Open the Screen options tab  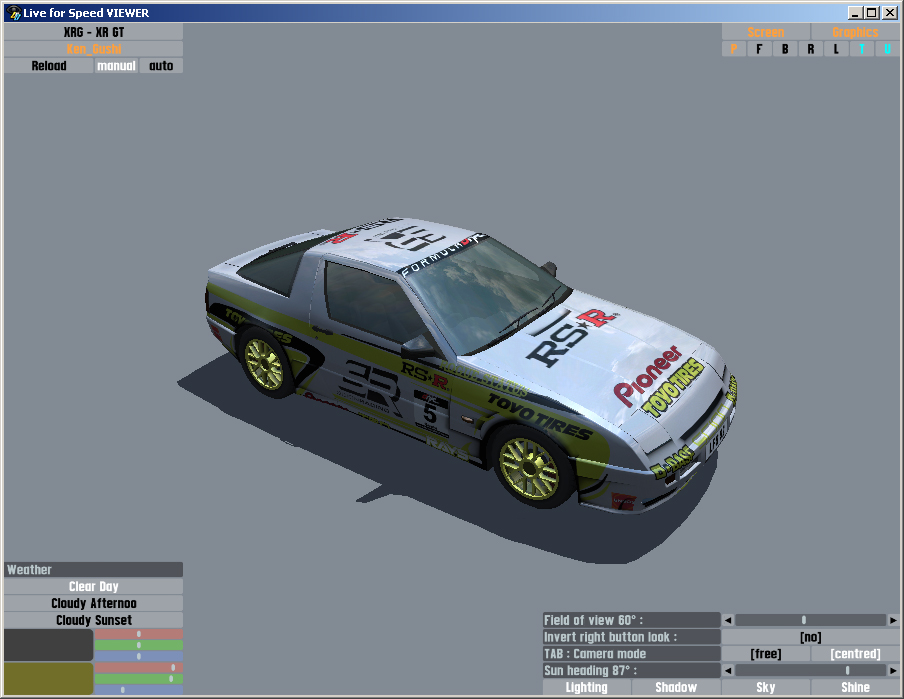tap(766, 32)
